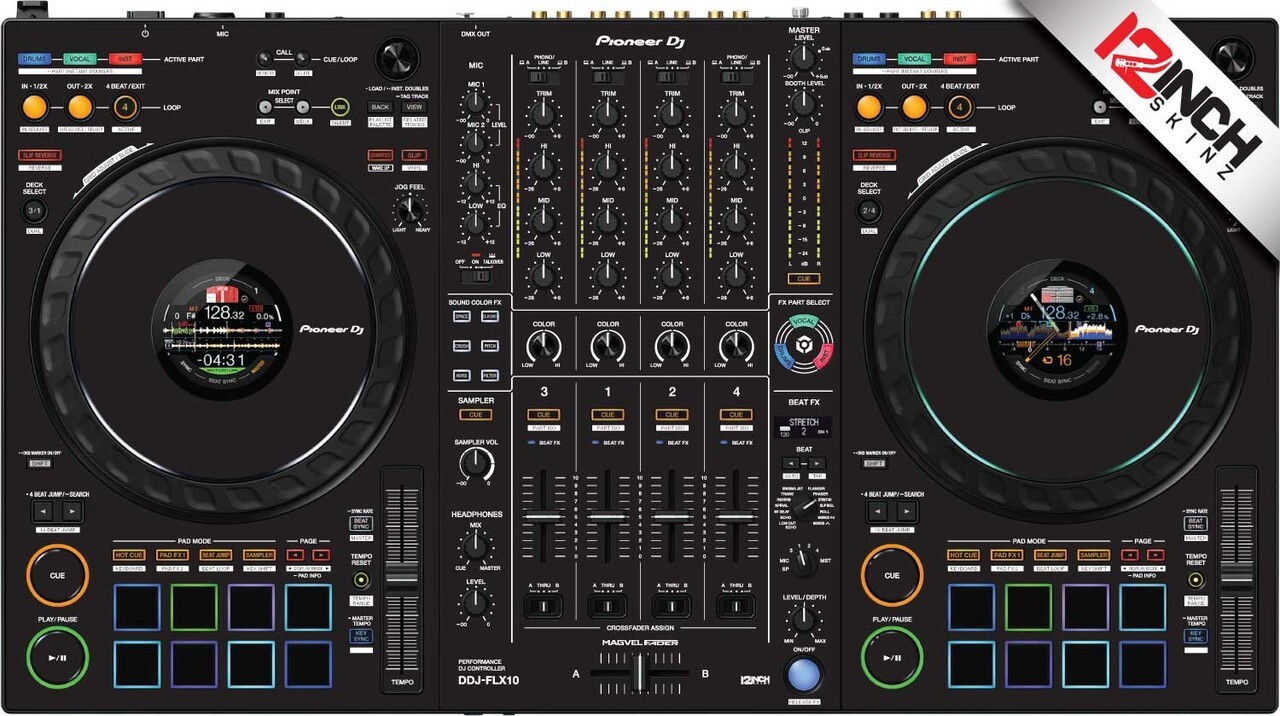Toggle left deck BEAT SYNC button

tap(361, 524)
